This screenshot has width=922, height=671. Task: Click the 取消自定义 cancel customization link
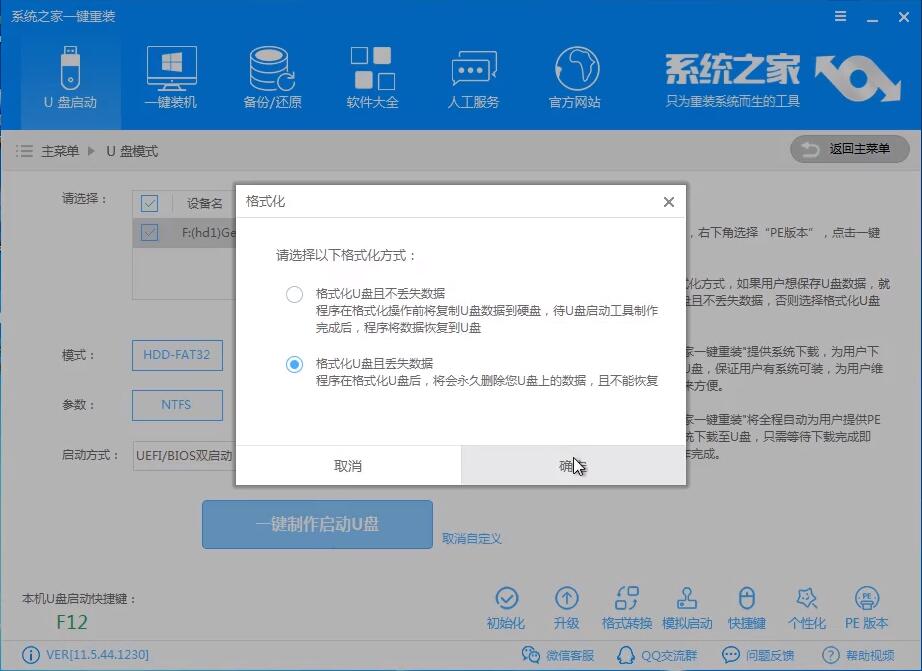(471, 538)
